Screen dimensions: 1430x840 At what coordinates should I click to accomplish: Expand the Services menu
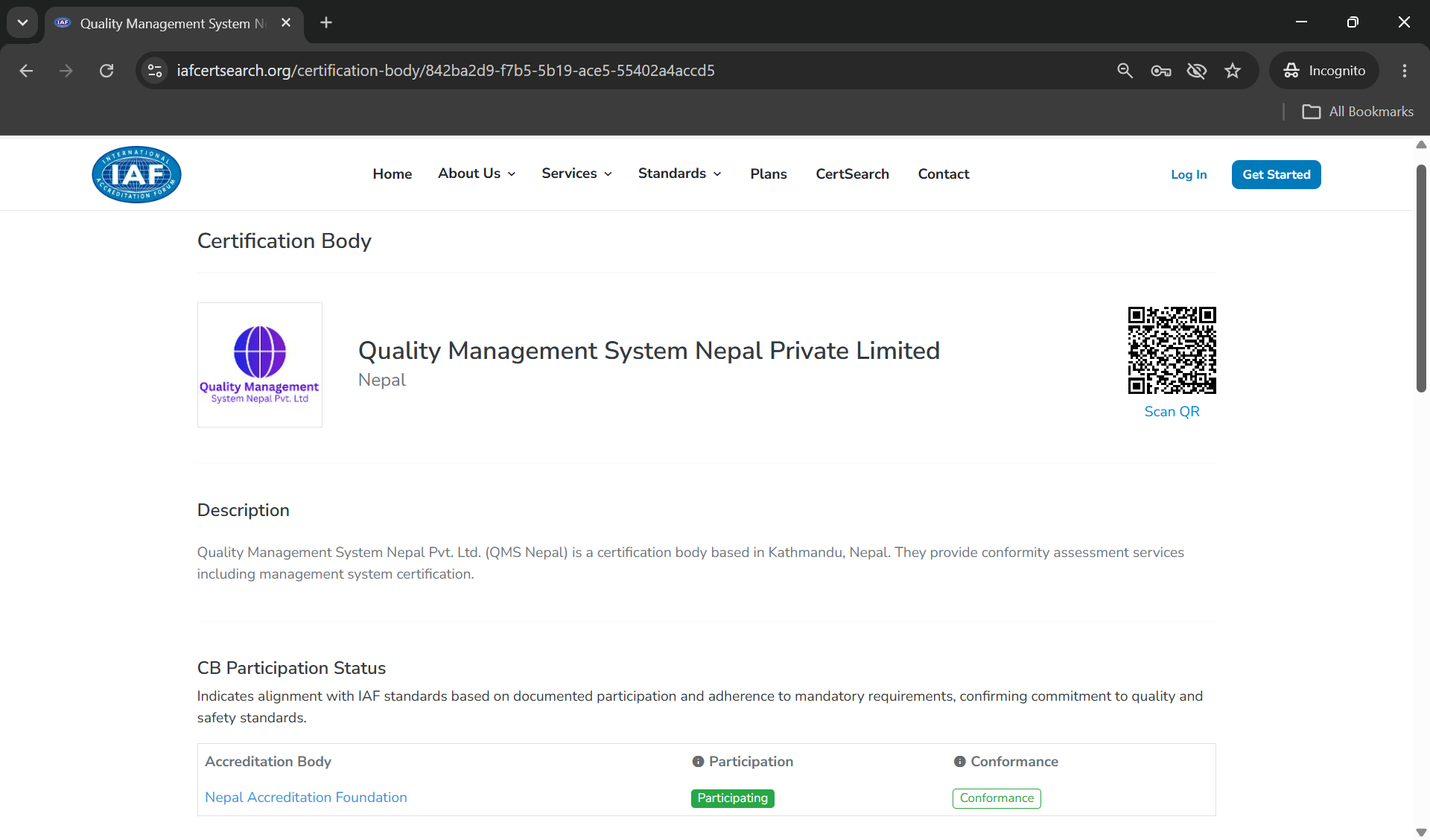coord(577,174)
